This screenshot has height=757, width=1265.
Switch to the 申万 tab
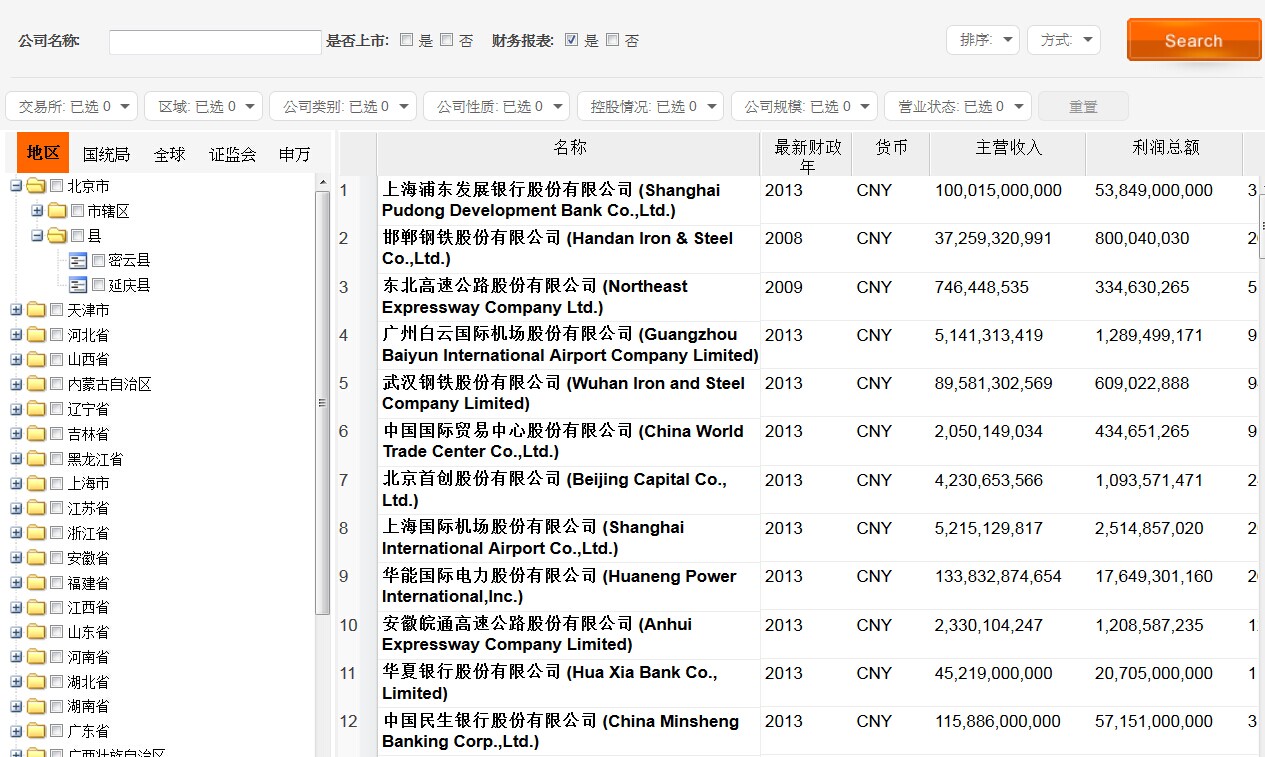(x=294, y=154)
